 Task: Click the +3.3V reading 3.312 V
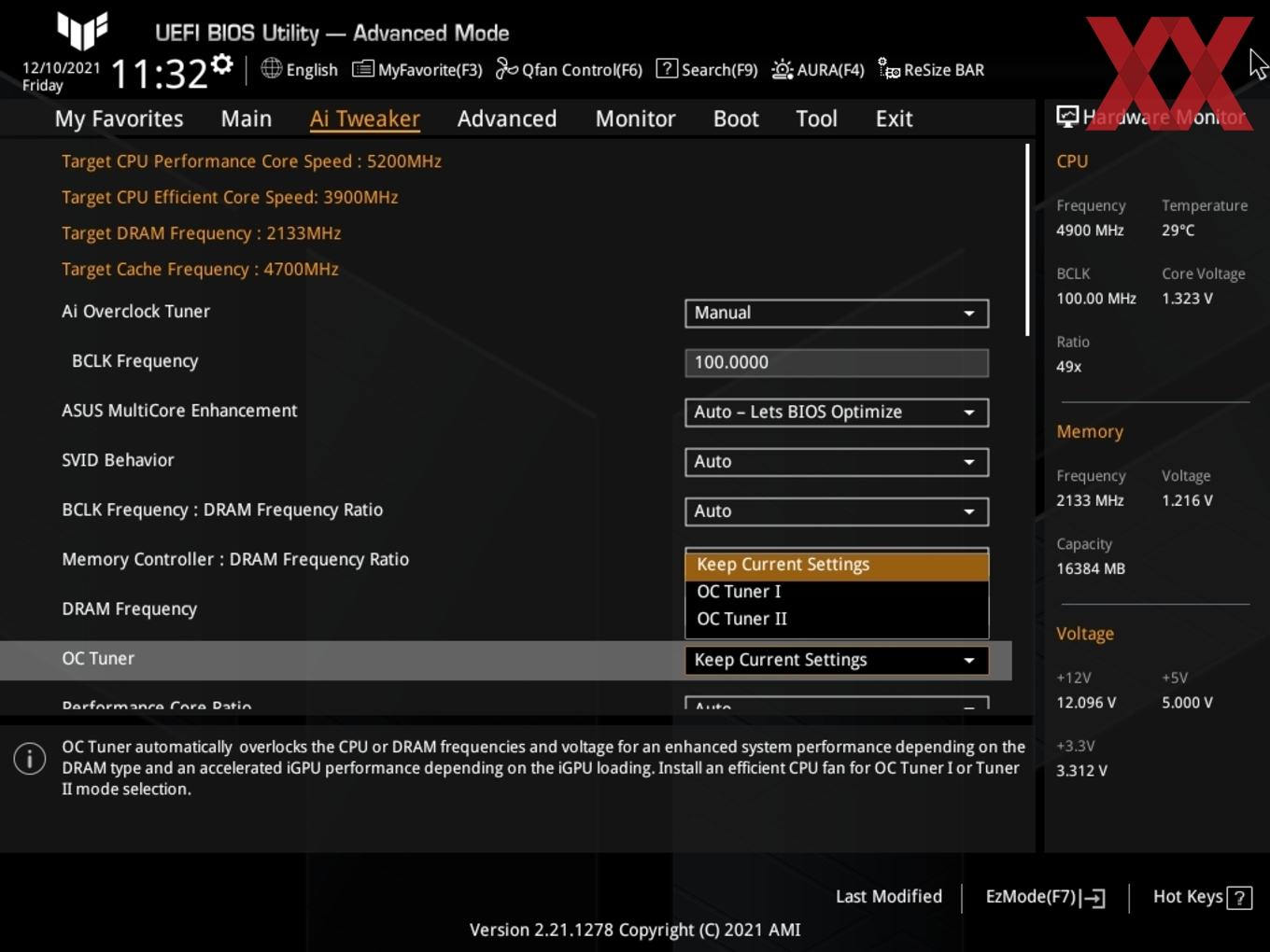[x=1081, y=771]
